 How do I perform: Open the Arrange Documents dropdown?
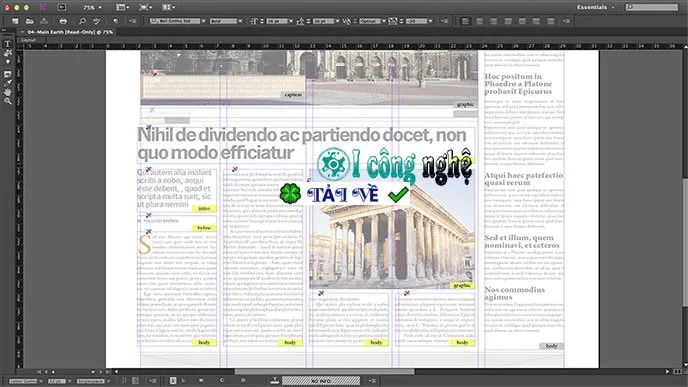[168, 7]
